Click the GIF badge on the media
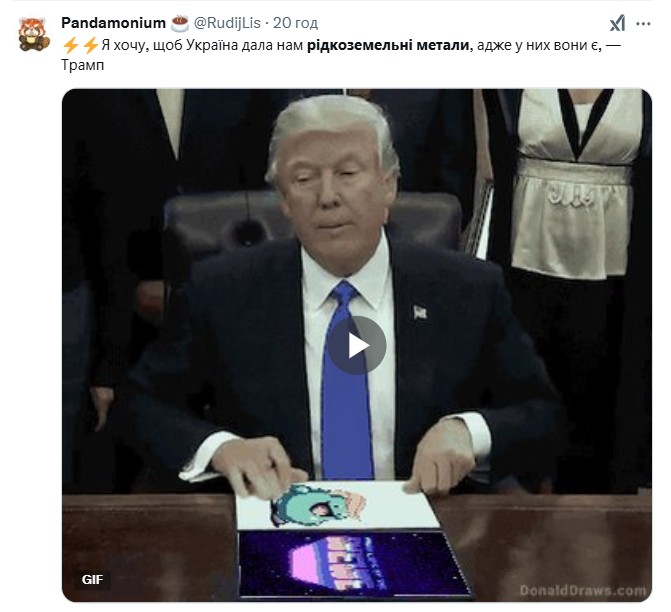This screenshot has height=612, width=671. point(92,579)
